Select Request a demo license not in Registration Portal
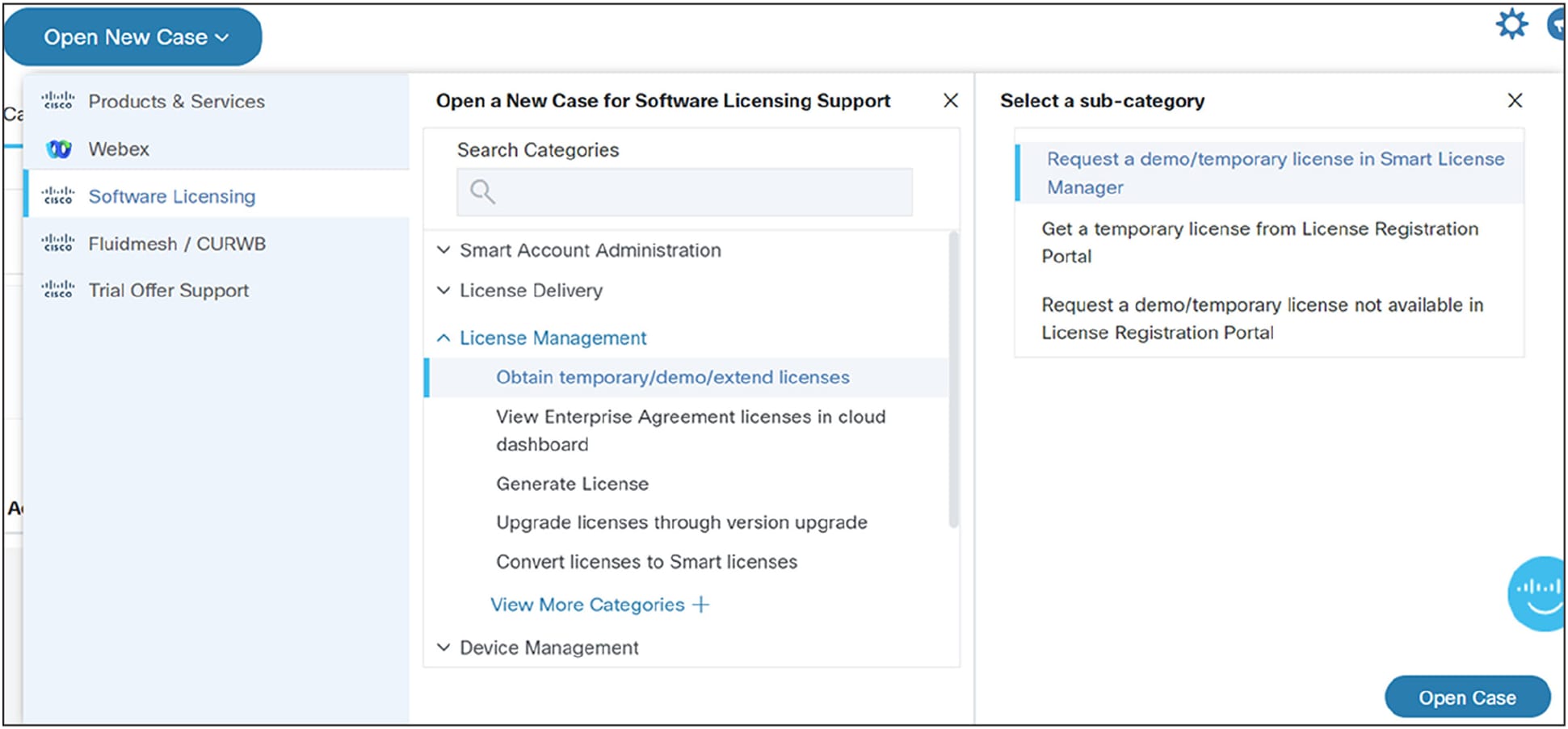 (x=1263, y=318)
